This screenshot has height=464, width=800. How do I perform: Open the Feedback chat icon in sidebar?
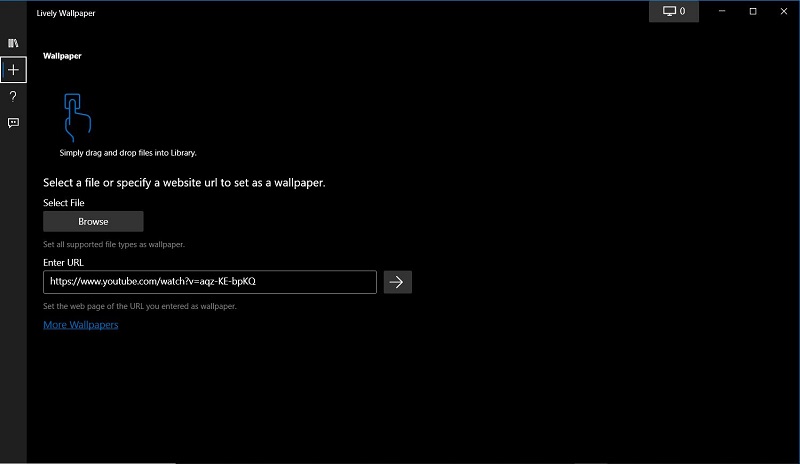13,123
